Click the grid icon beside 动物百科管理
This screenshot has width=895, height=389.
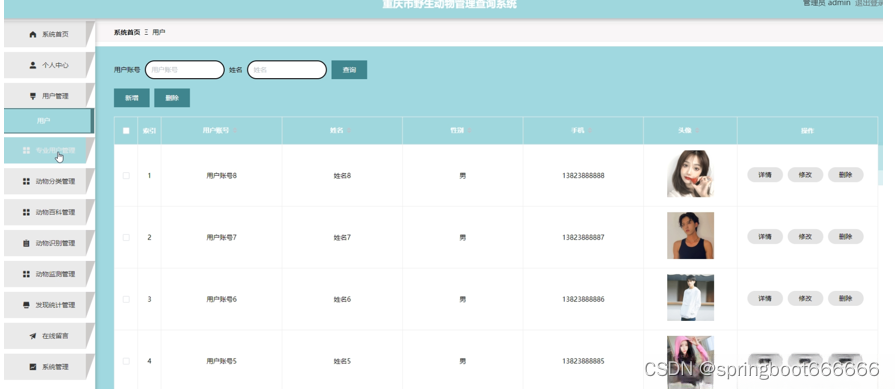pos(26,212)
